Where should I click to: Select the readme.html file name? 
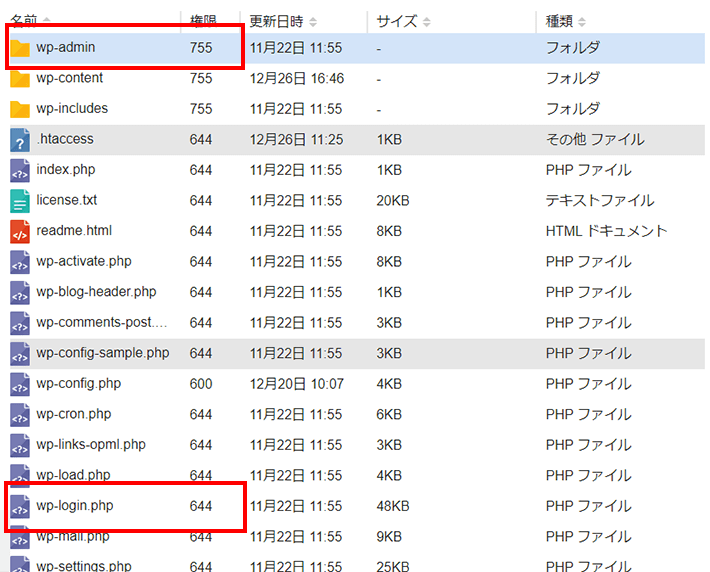point(74,231)
